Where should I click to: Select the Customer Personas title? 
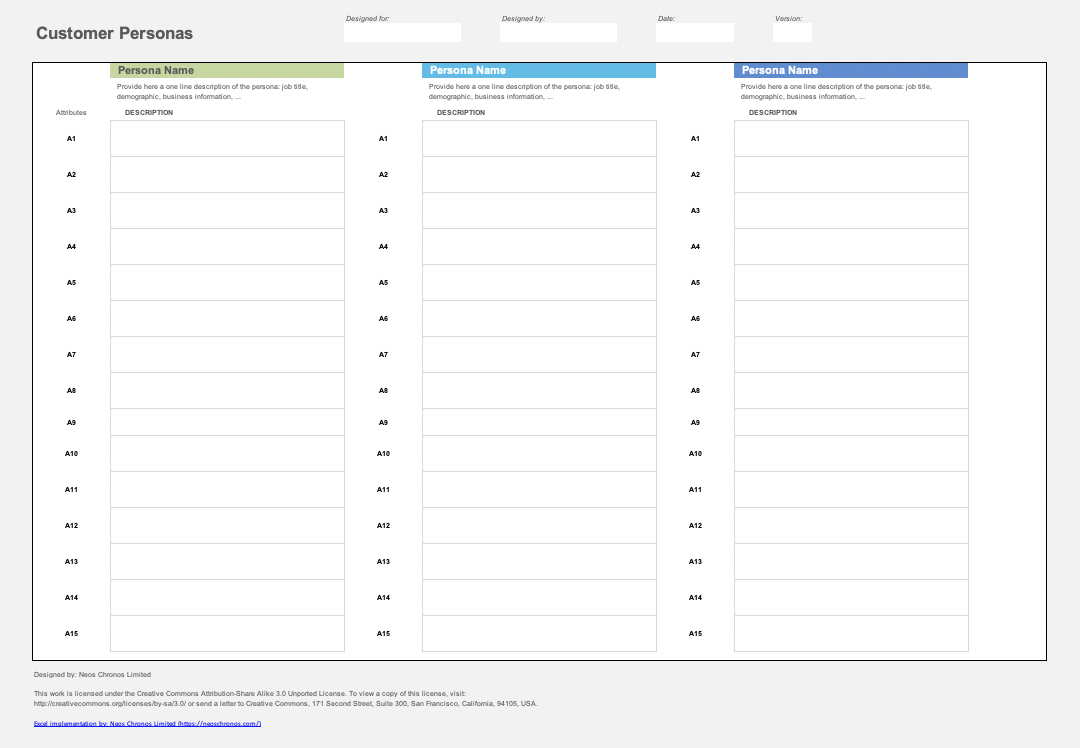coord(114,33)
